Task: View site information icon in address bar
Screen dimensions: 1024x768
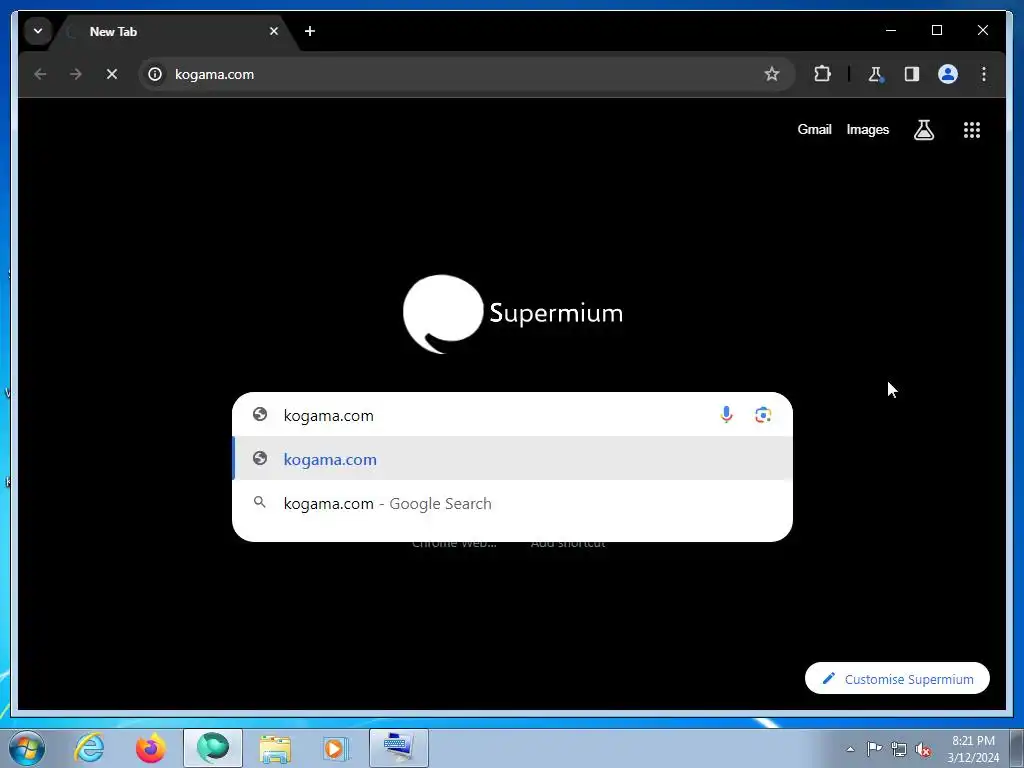Action: (x=155, y=74)
